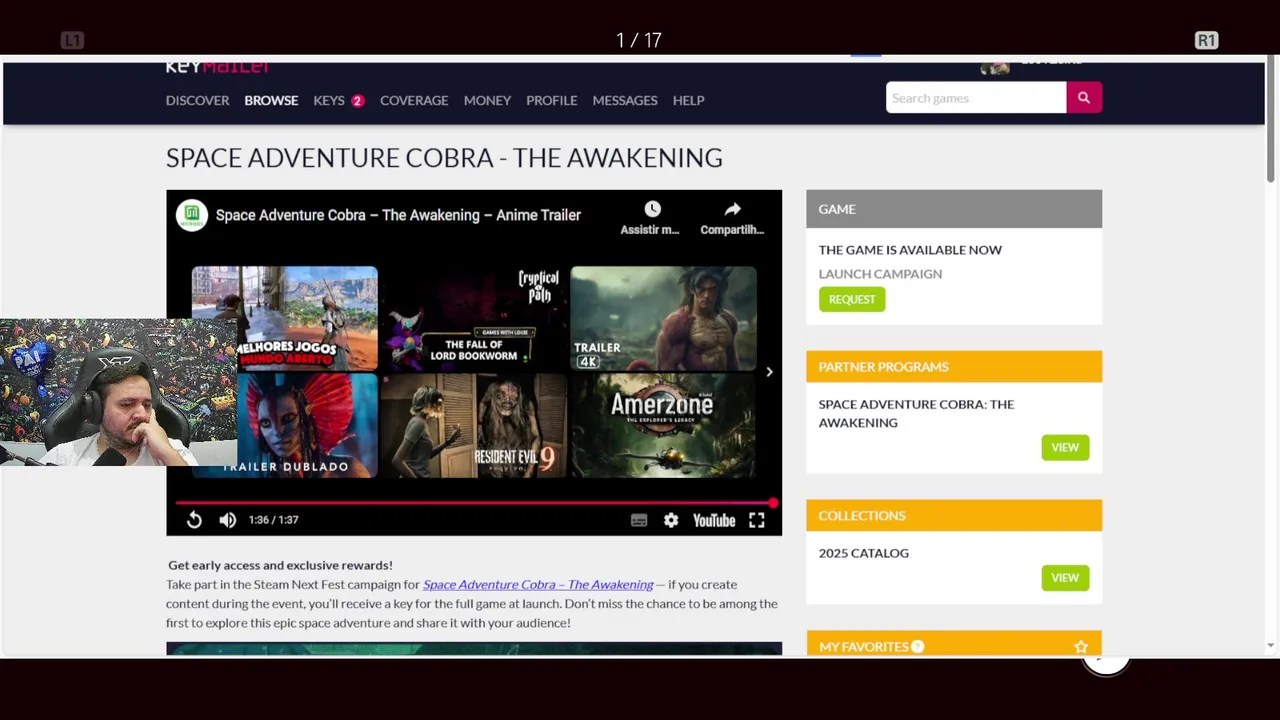
Task: Click the My Favorites help question mark icon
Action: point(918,647)
